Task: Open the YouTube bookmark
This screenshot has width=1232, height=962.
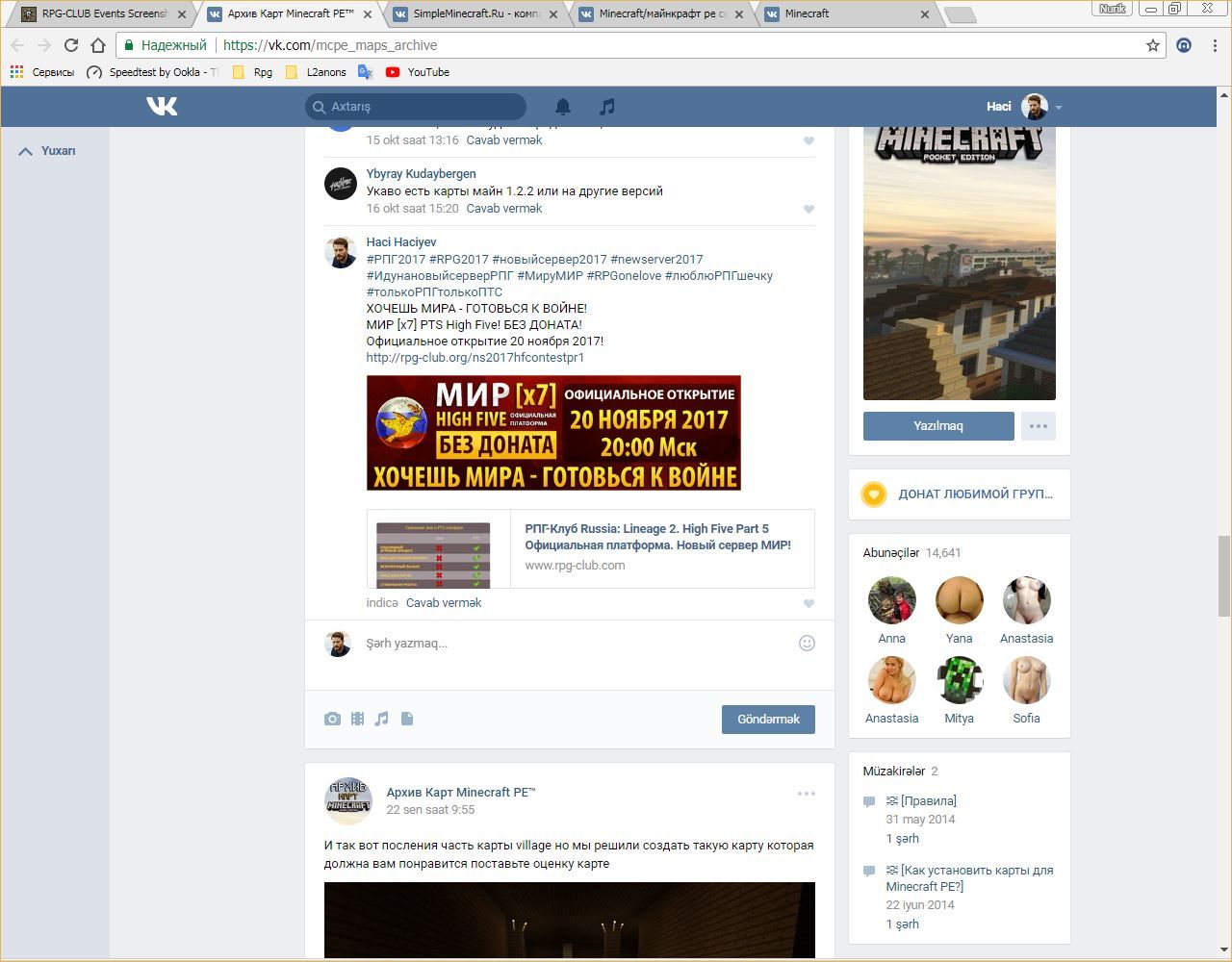Action: pos(418,72)
